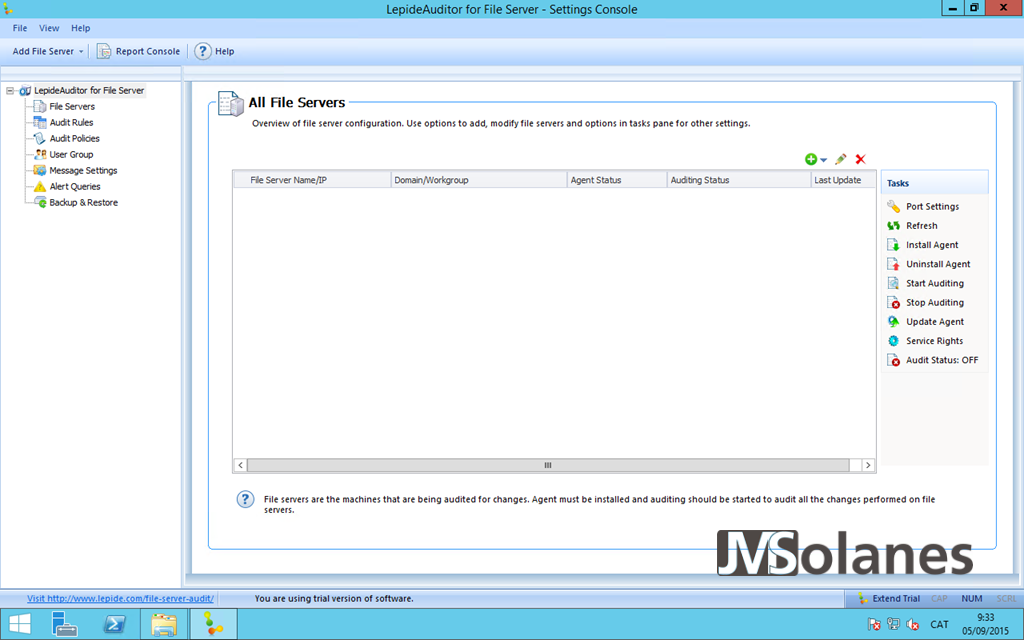Click the Extend Trial button
This screenshot has width=1024, height=640.
click(x=889, y=598)
